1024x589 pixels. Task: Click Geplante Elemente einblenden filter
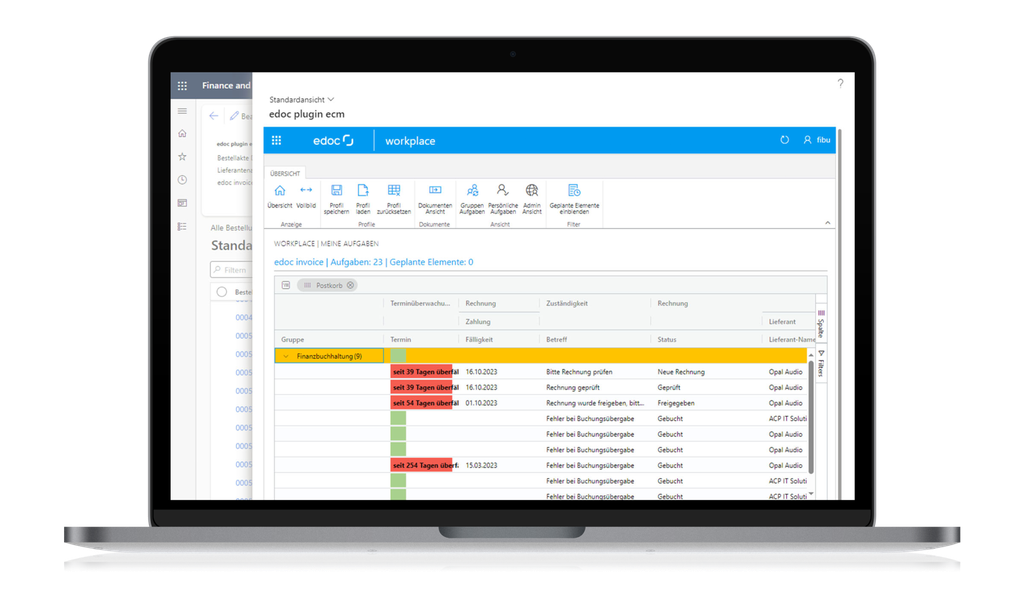pos(574,199)
